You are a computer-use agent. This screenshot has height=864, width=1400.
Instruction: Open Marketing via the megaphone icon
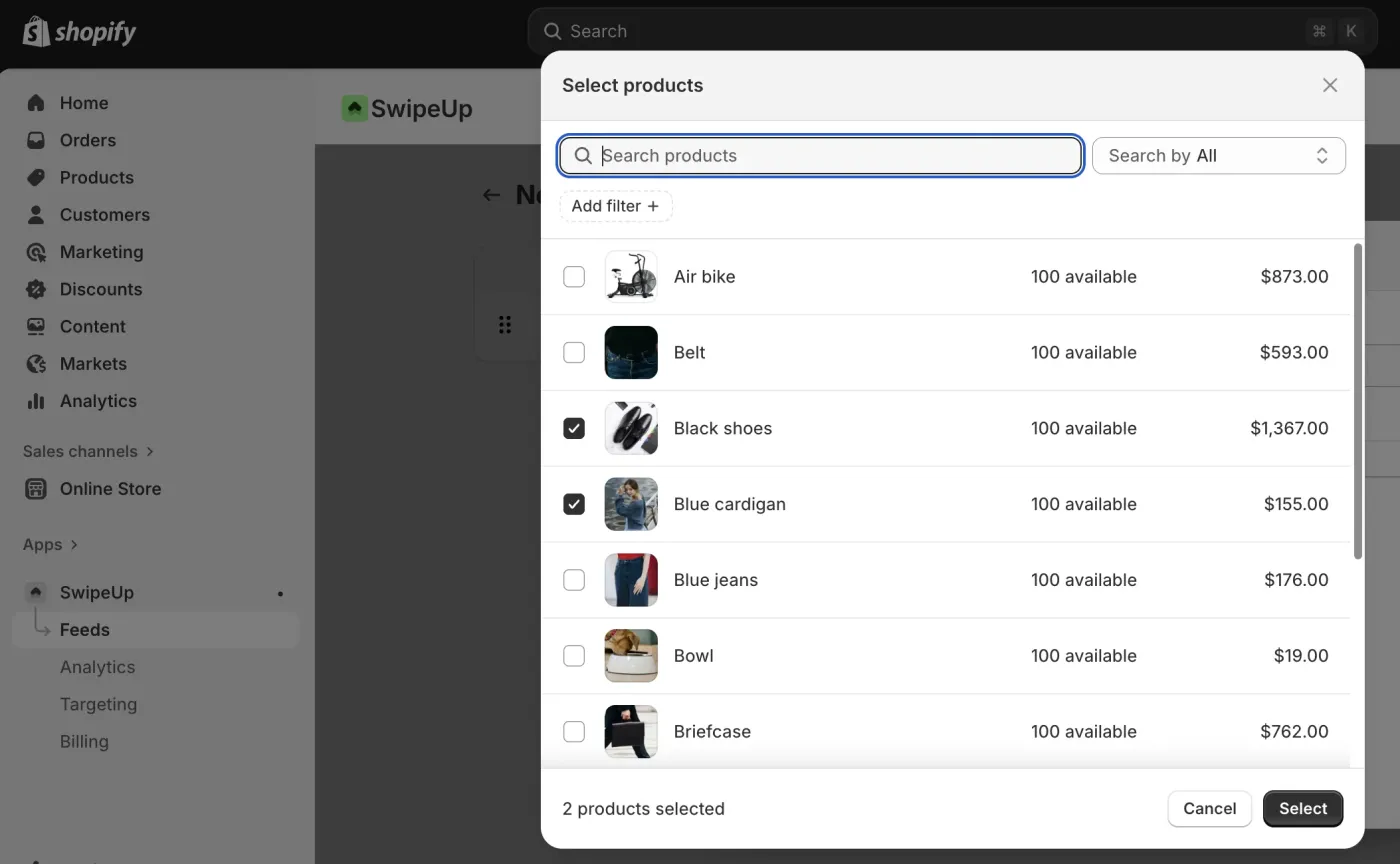35,252
